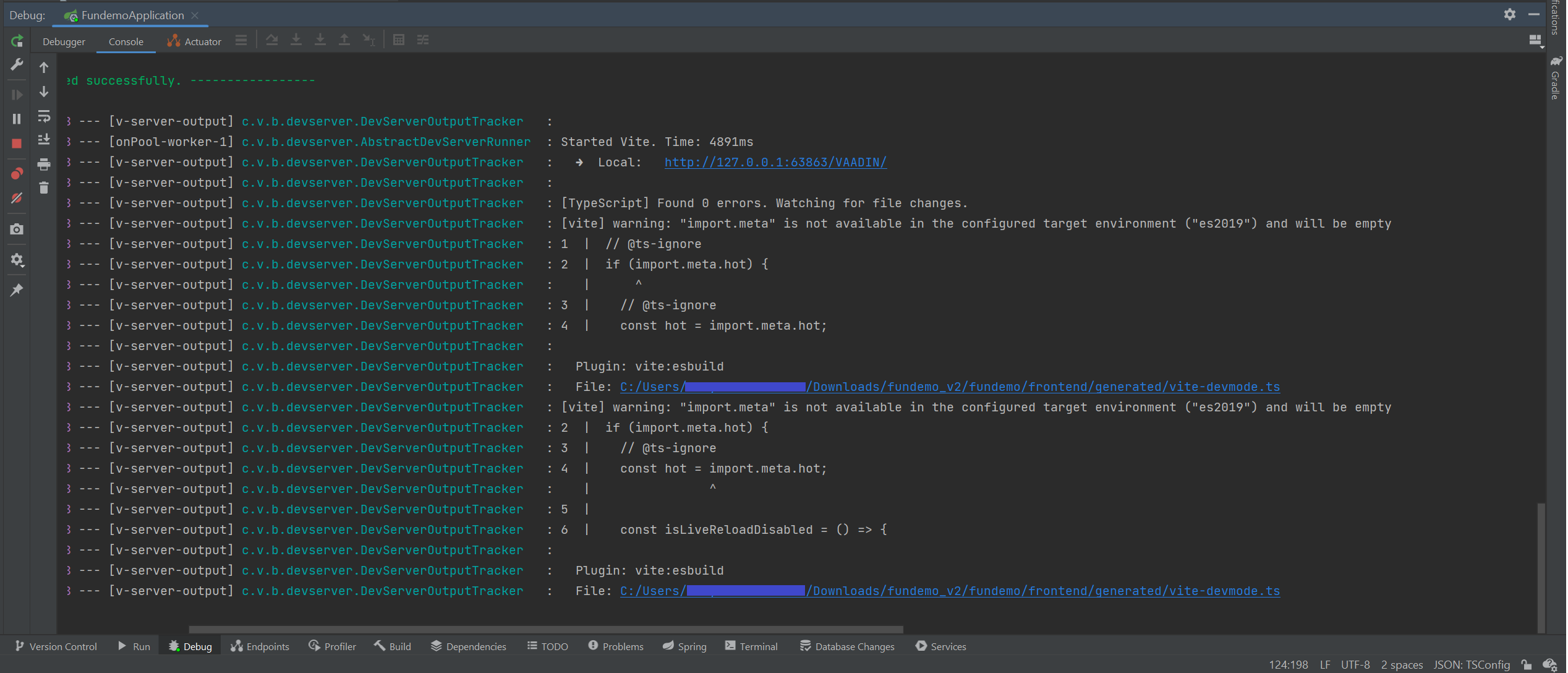1568x673 pixels.
Task: Open Version Control tool window
Action: pyautogui.click(x=56, y=646)
